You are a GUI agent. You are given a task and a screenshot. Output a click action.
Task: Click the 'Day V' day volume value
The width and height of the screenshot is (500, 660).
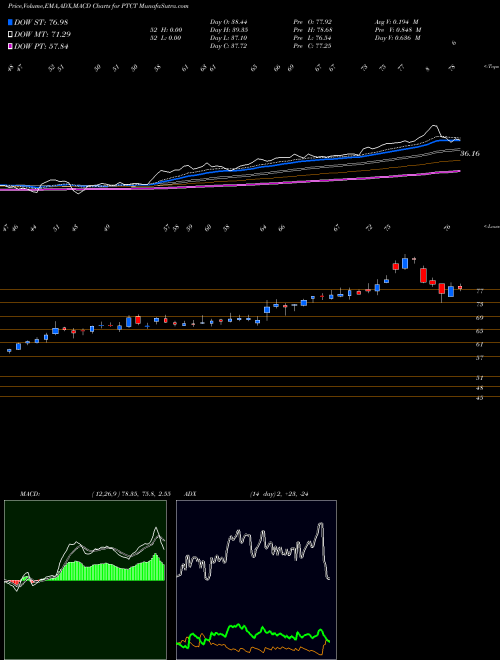click(399, 38)
